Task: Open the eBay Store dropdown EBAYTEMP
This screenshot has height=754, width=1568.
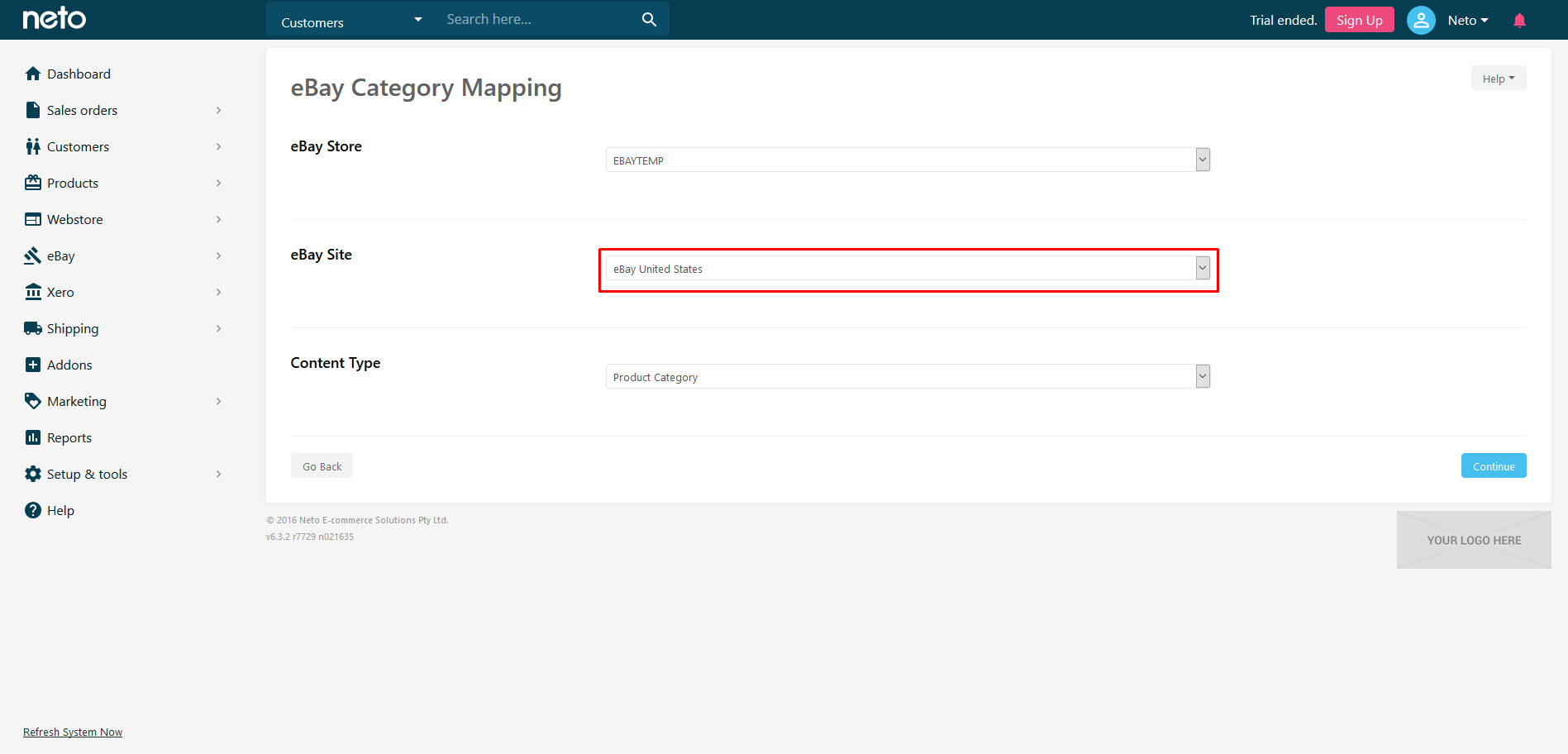Action: [x=908, y=160]
